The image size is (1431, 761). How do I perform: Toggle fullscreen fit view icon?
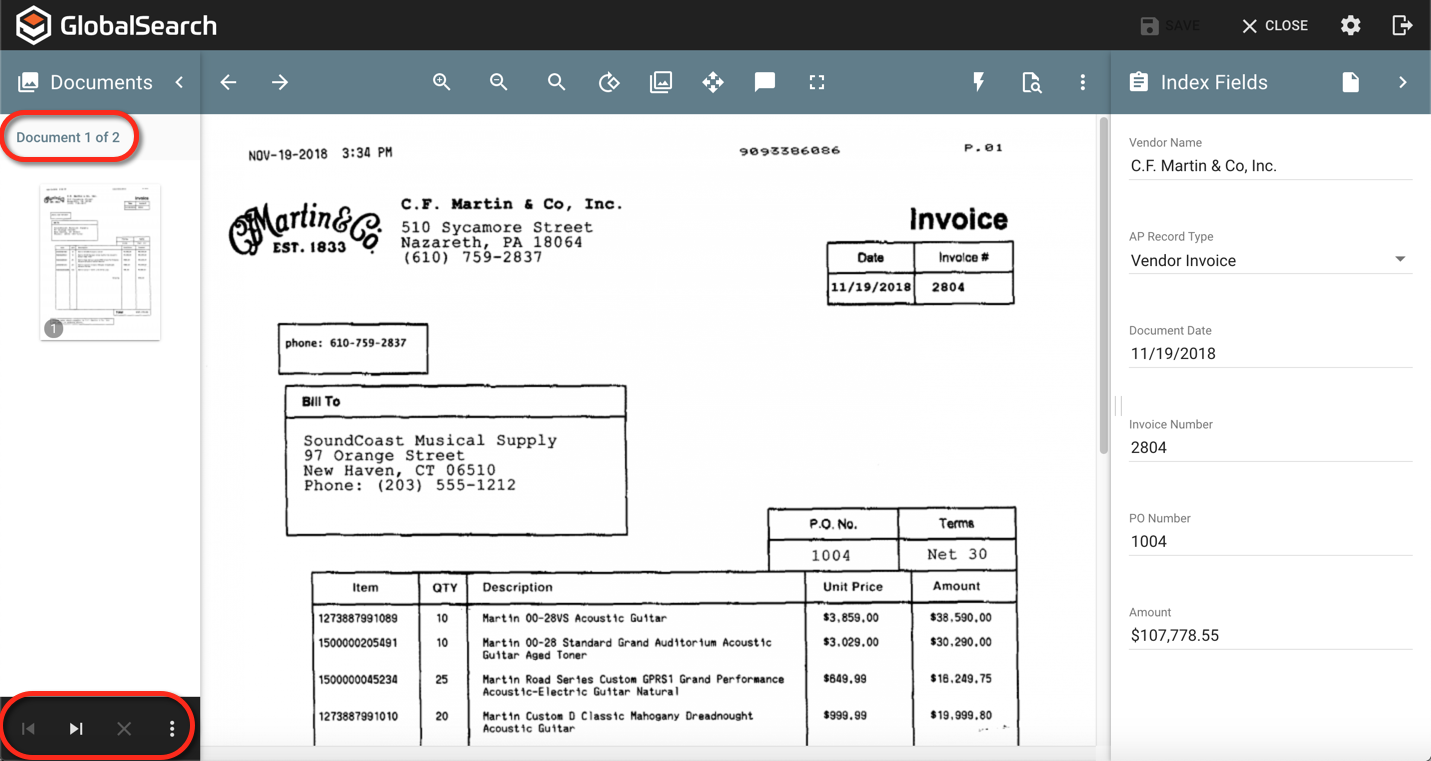coord(817,83)
